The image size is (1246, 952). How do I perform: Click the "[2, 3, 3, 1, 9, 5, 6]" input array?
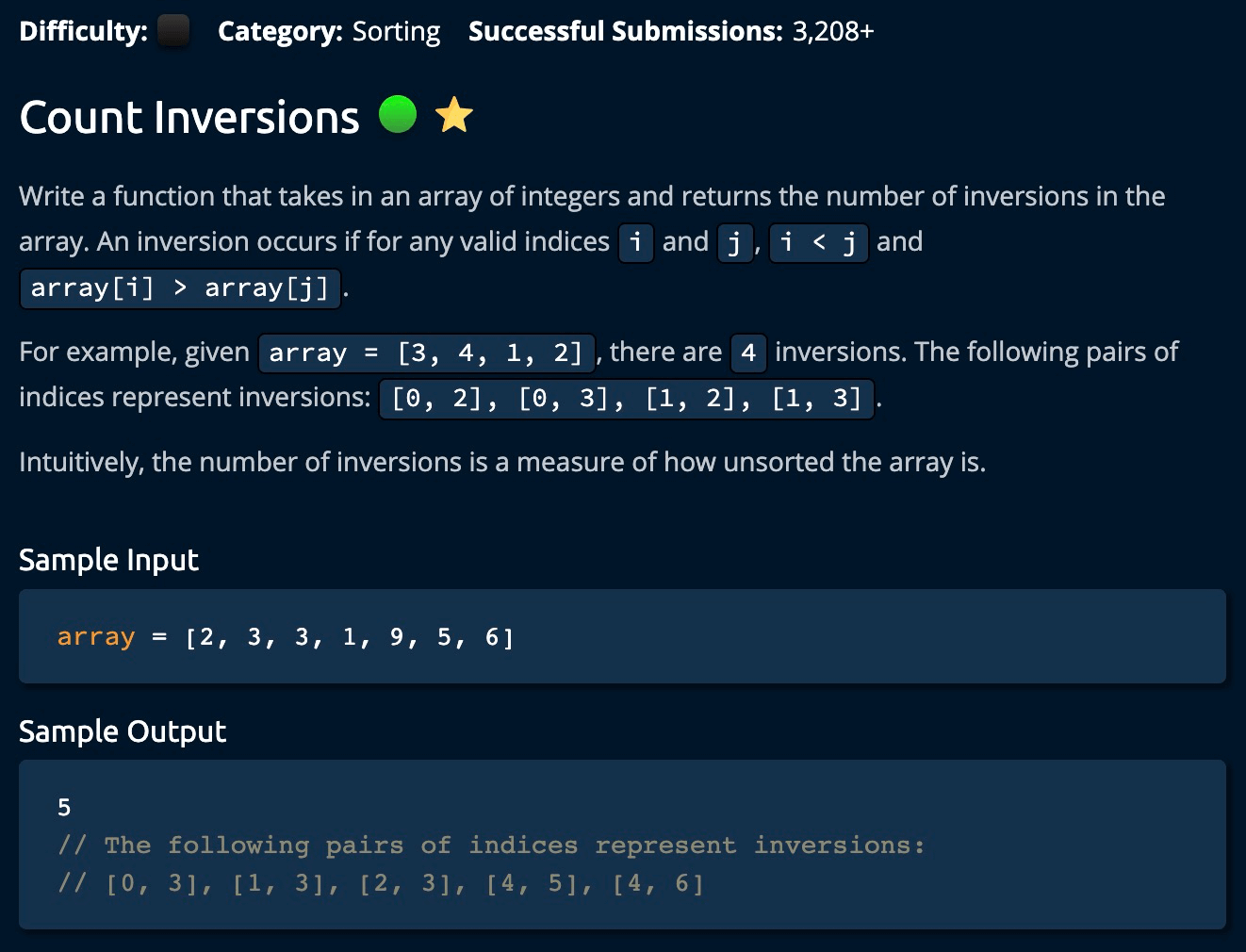350,637
